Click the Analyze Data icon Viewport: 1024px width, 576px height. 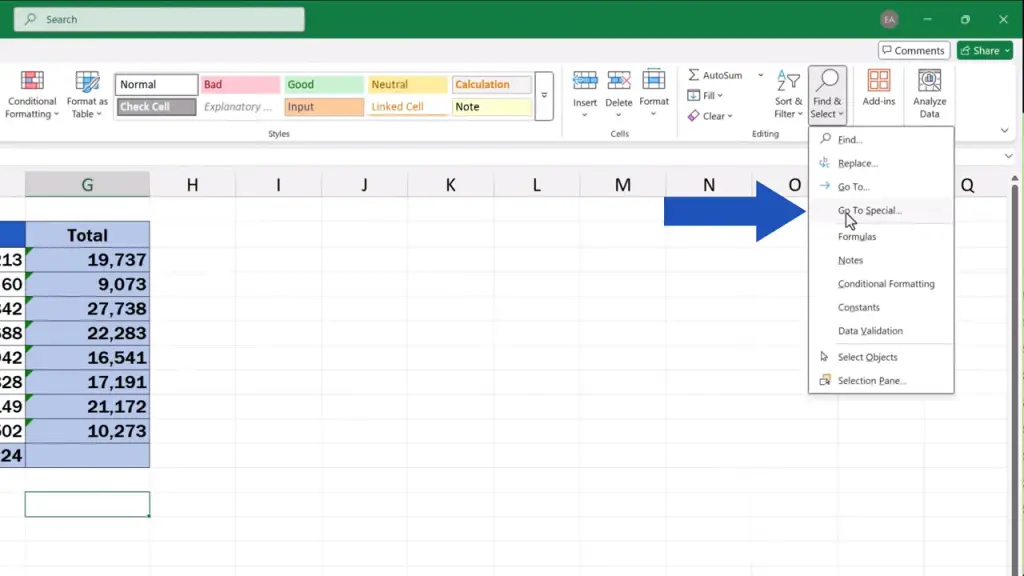coord(929,82)
